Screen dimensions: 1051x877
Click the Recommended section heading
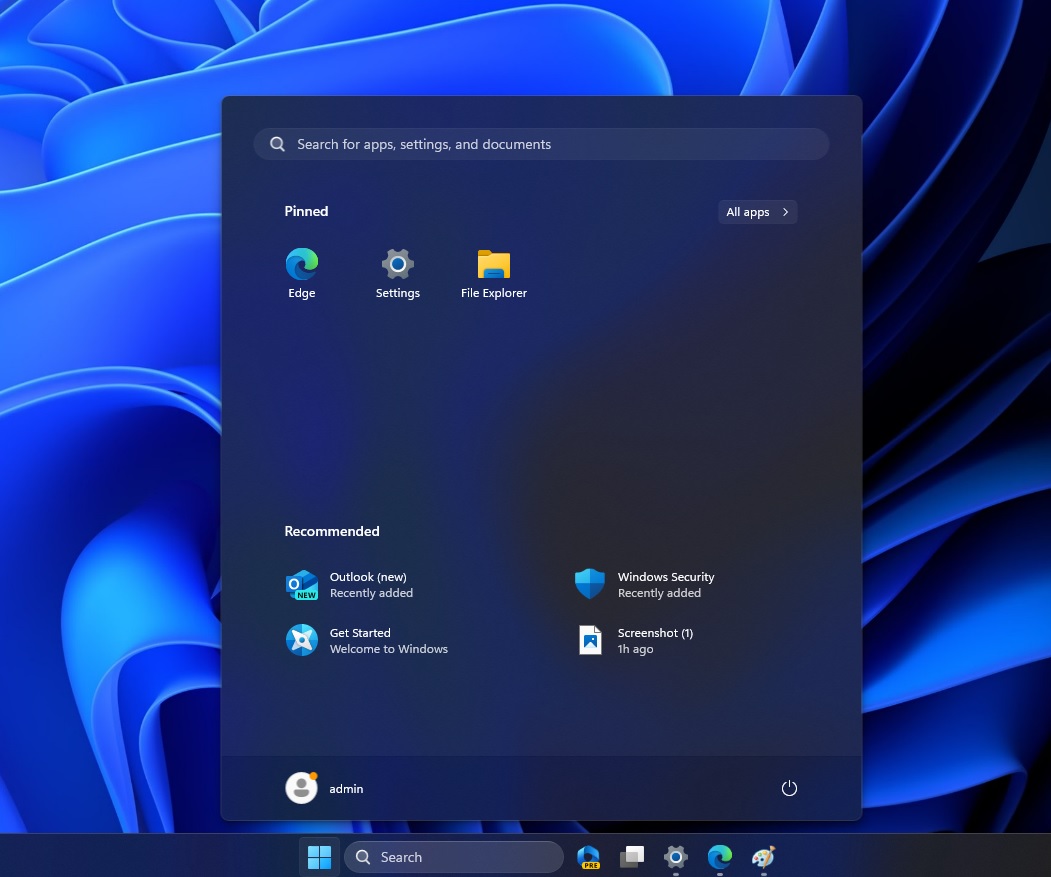[331, 531]
